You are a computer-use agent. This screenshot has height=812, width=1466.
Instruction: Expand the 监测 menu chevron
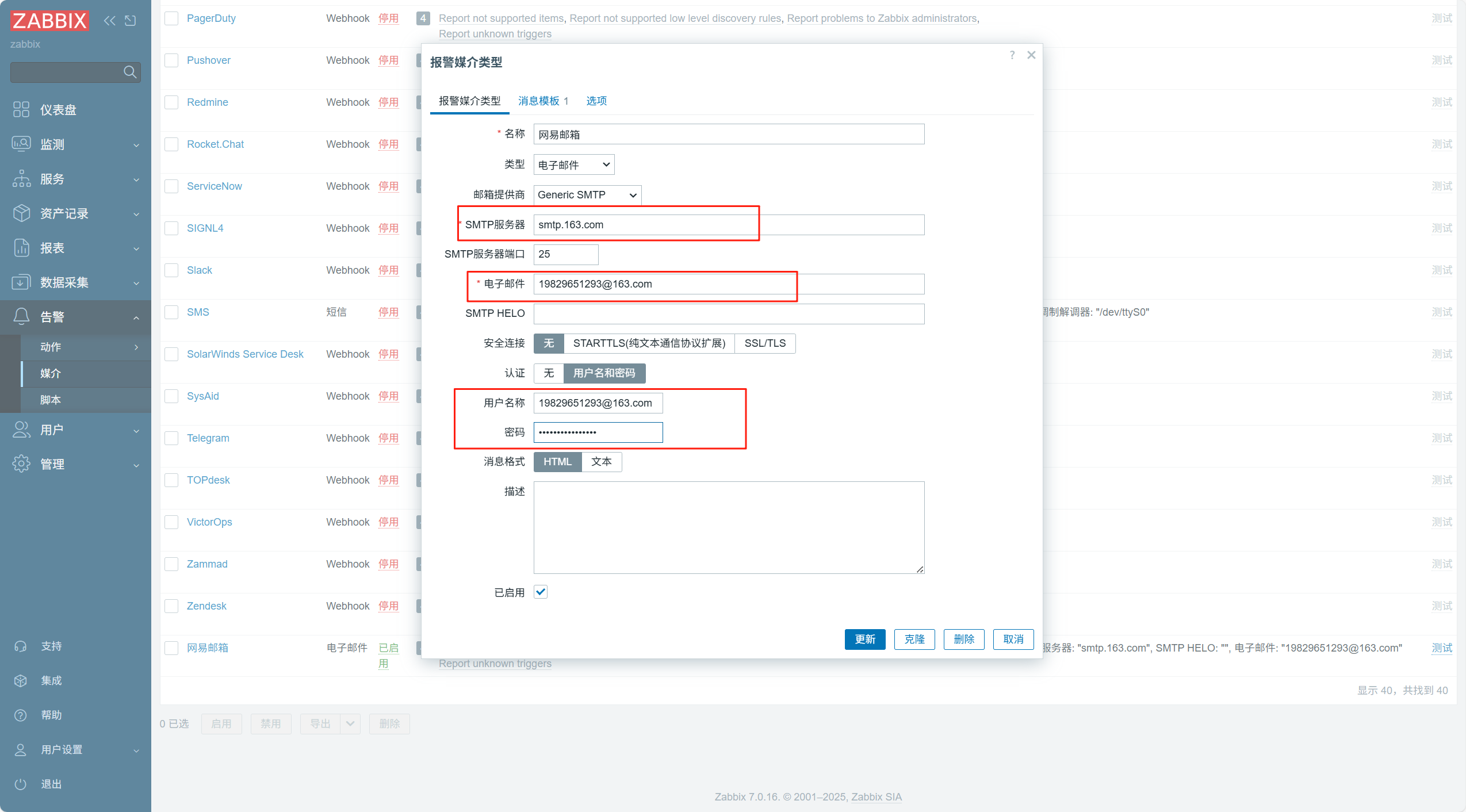coord(136,145)
